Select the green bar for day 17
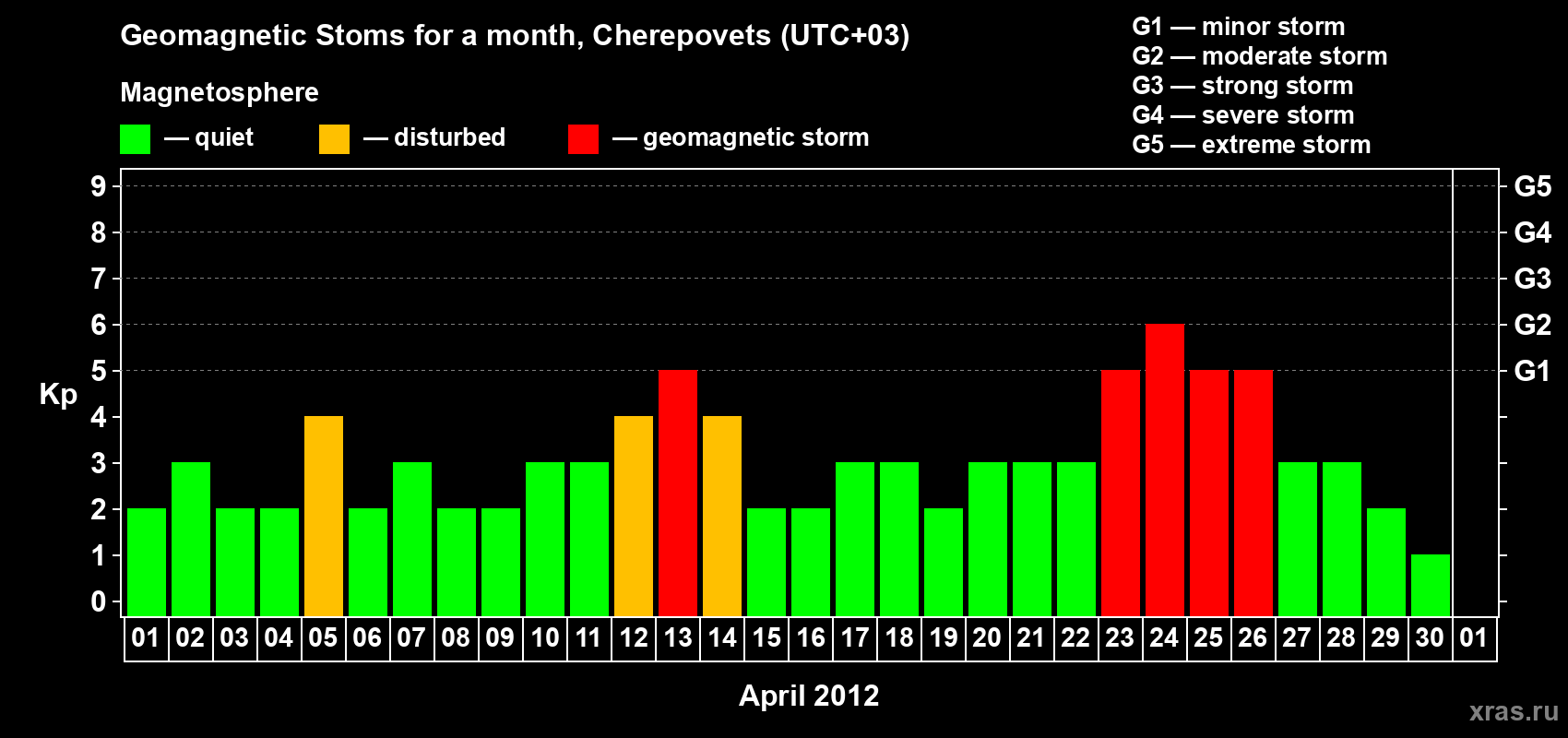1568x738 pixels. click(x=855, y=539)
